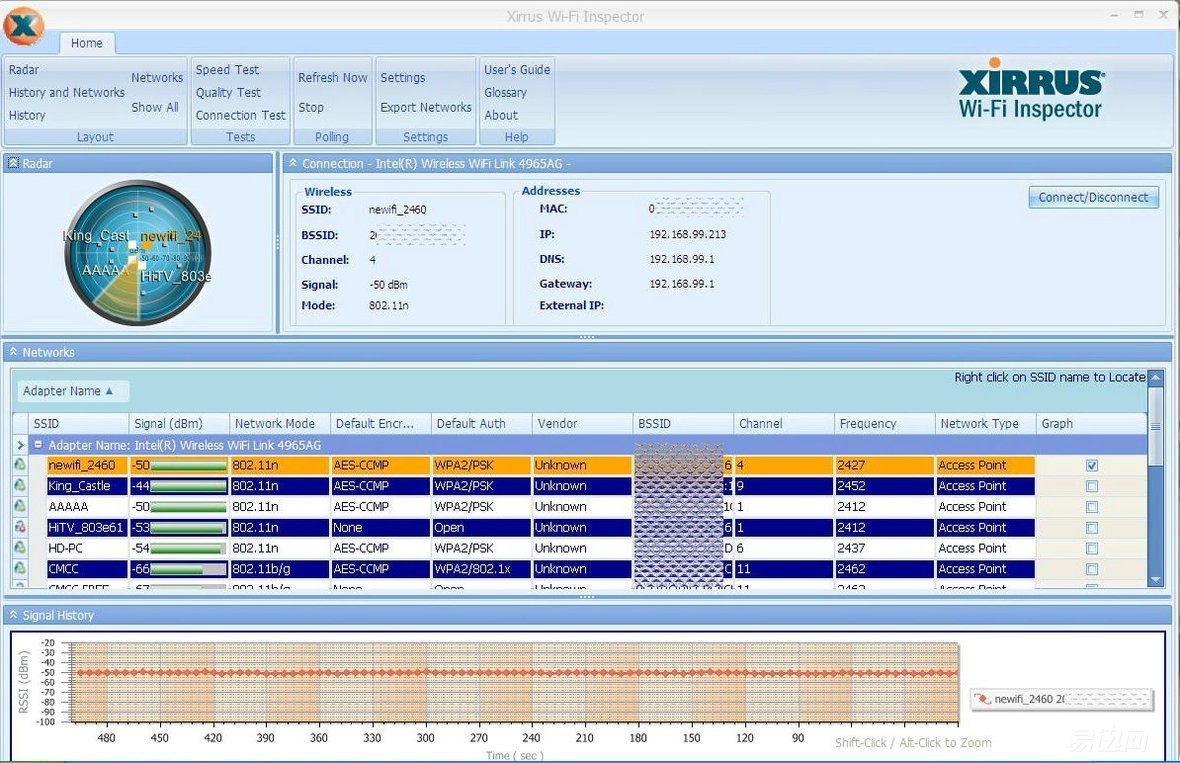Tick the Graph checkbox for CMCC
The height and width of the screenshot is (763, 1180).
(1092, 570)
